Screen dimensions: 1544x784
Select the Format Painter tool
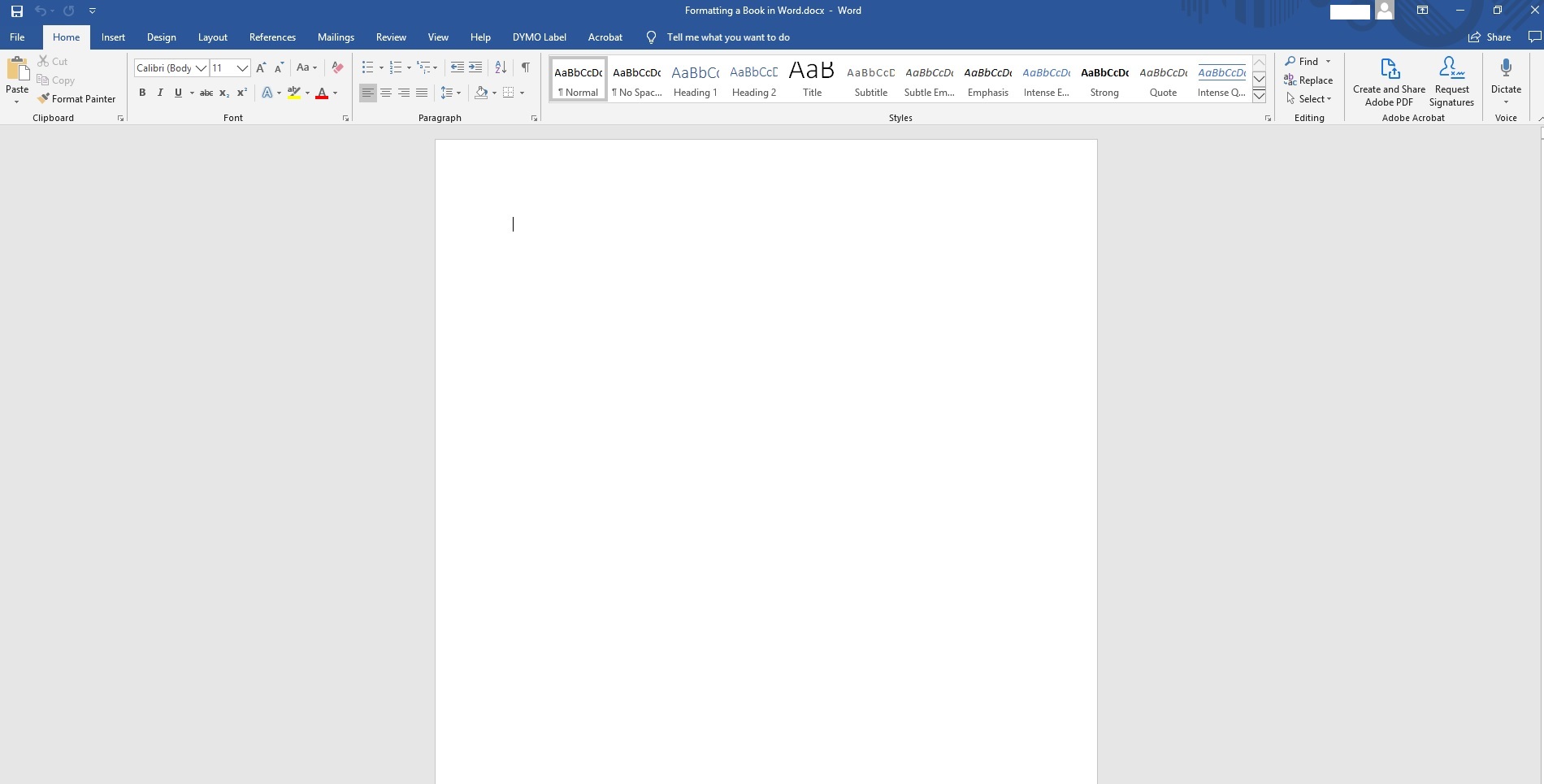77,98
